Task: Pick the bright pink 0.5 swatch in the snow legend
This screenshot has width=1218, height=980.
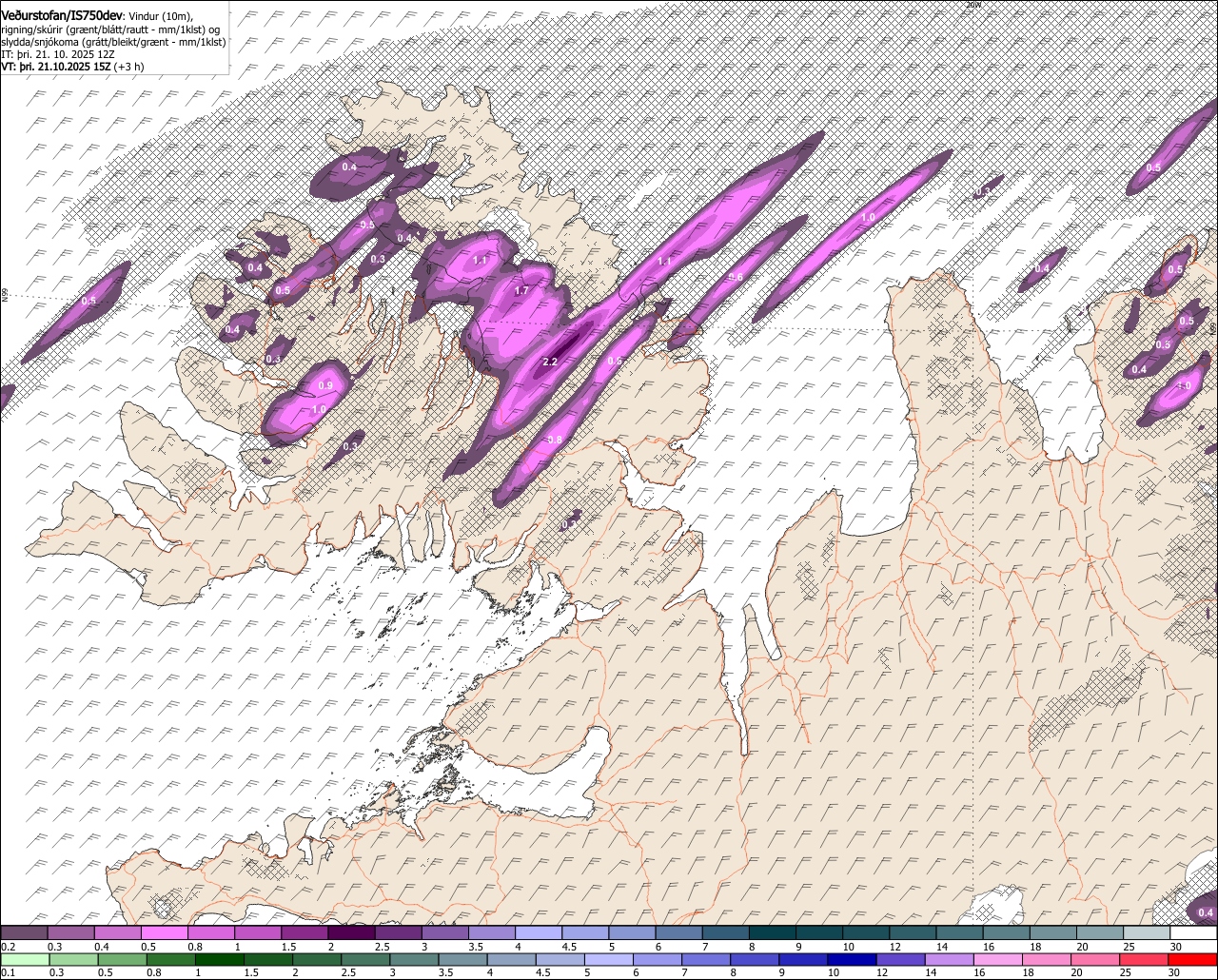Action: (165, 932)
